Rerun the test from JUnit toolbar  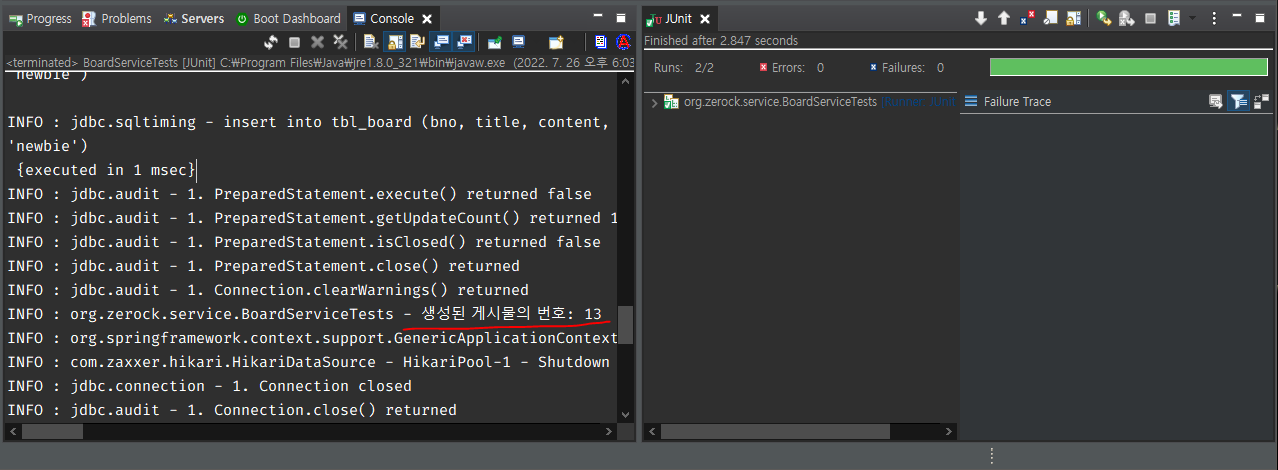click(x=1104, y=18)
